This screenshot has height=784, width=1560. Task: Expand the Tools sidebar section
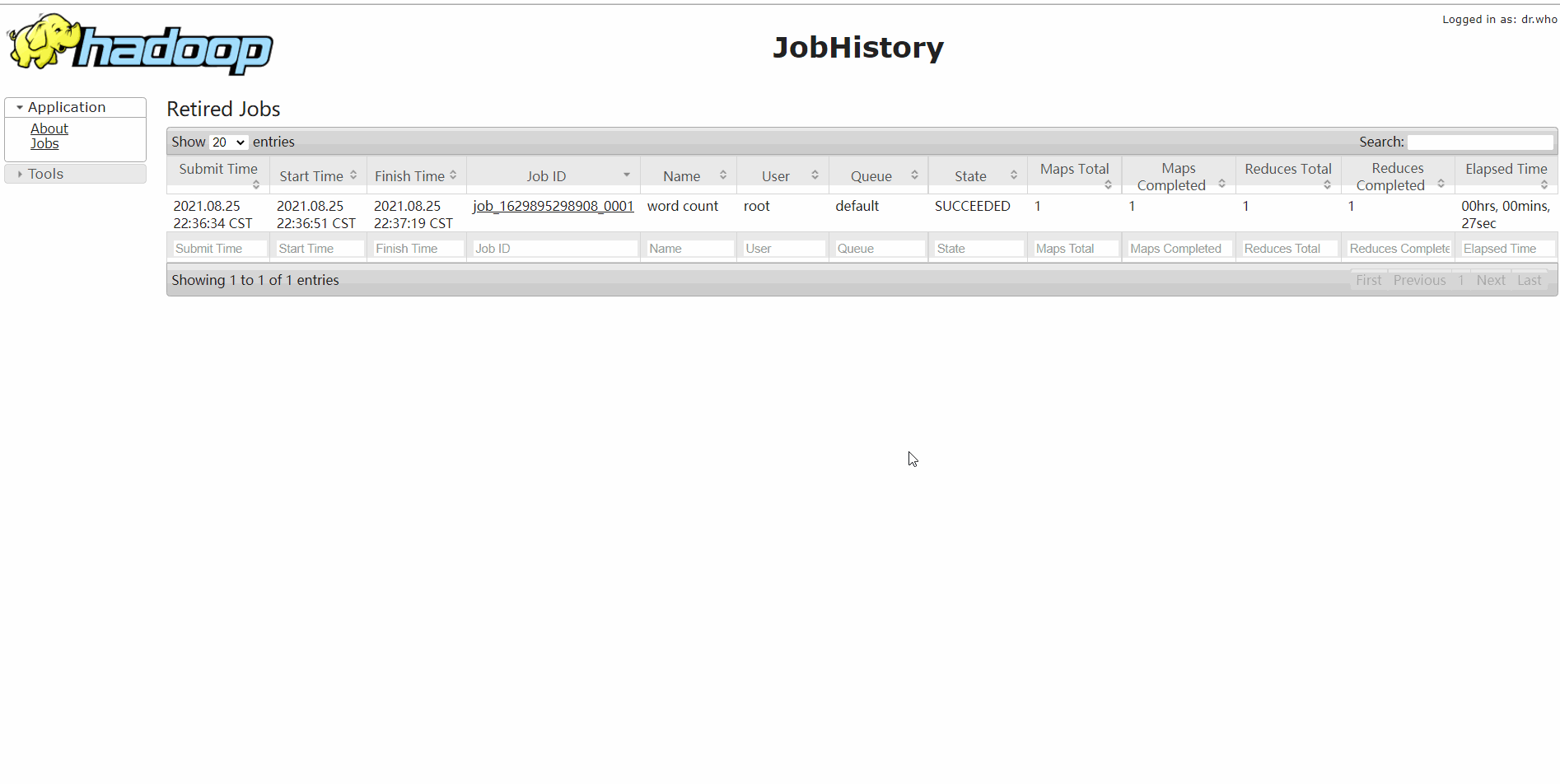pos(75,174)
